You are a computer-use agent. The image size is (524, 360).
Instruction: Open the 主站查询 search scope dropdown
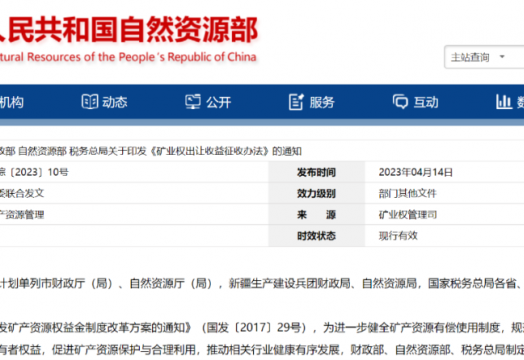(x=484, y=57)
